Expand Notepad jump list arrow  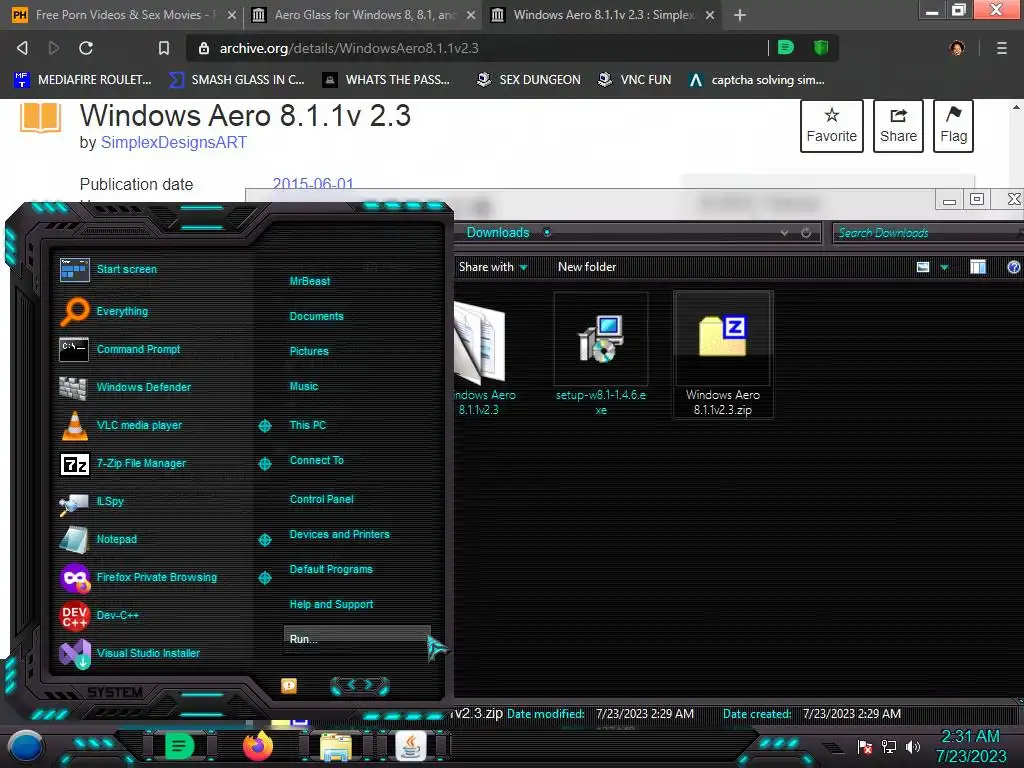264,539
